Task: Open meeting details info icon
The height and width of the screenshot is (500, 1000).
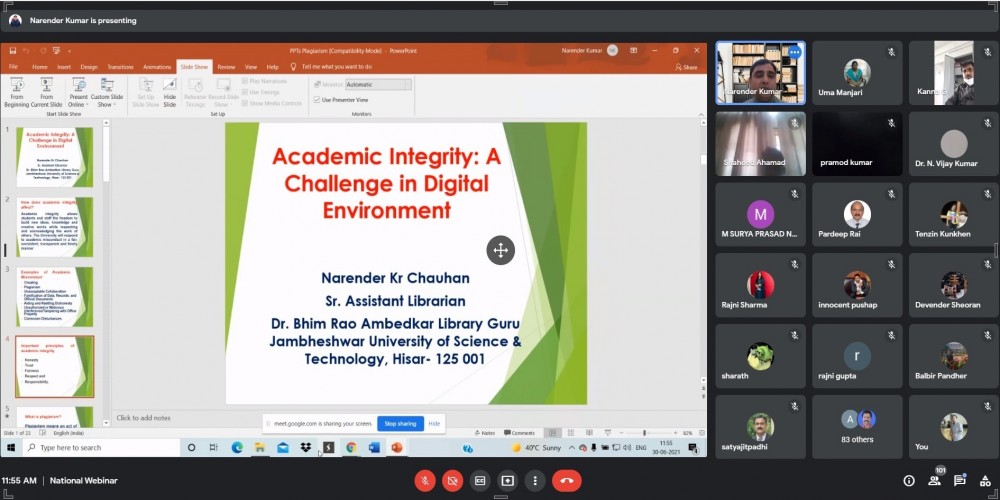Action: pyautogui.click(x=909, y=480)
